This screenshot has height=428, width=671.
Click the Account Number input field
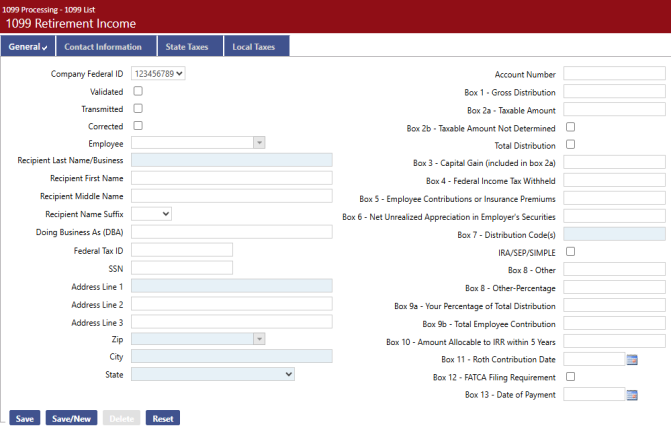(x=614, y=74)
